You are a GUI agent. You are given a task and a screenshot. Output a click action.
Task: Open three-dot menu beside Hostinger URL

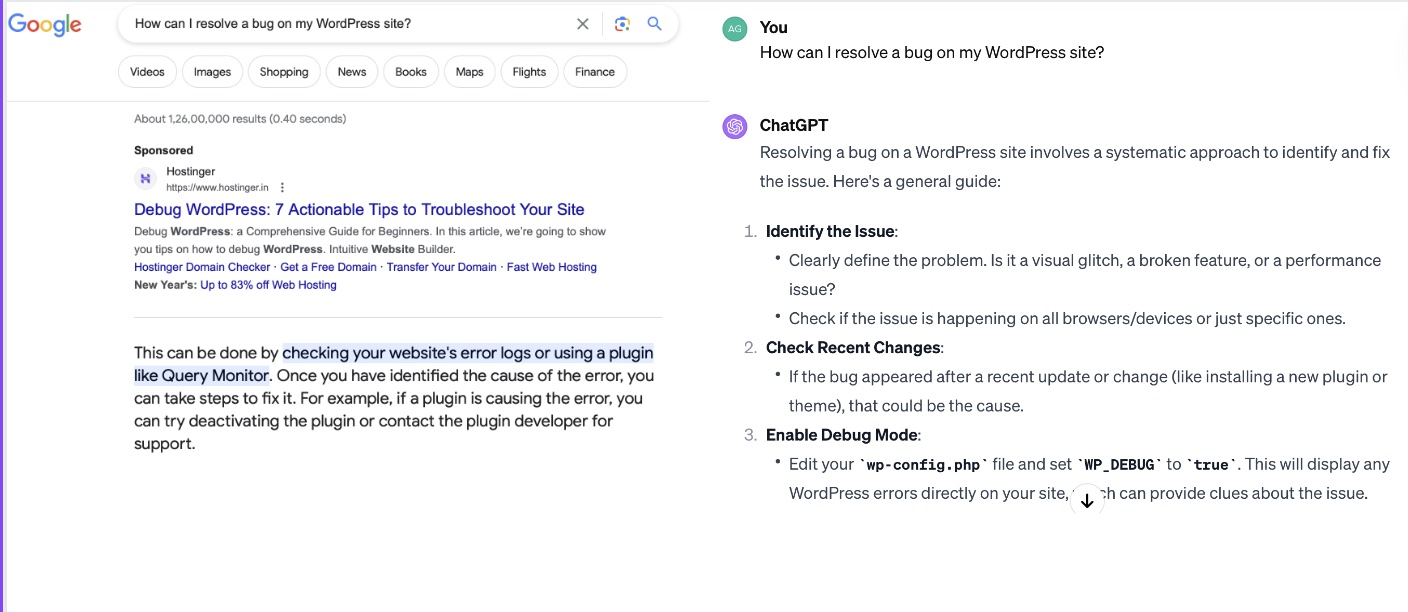(283, 187)
